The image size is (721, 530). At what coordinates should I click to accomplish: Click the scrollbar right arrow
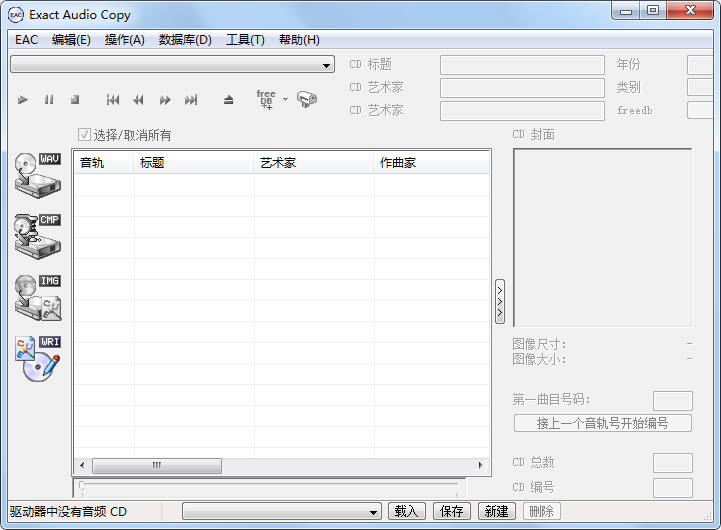481,465
